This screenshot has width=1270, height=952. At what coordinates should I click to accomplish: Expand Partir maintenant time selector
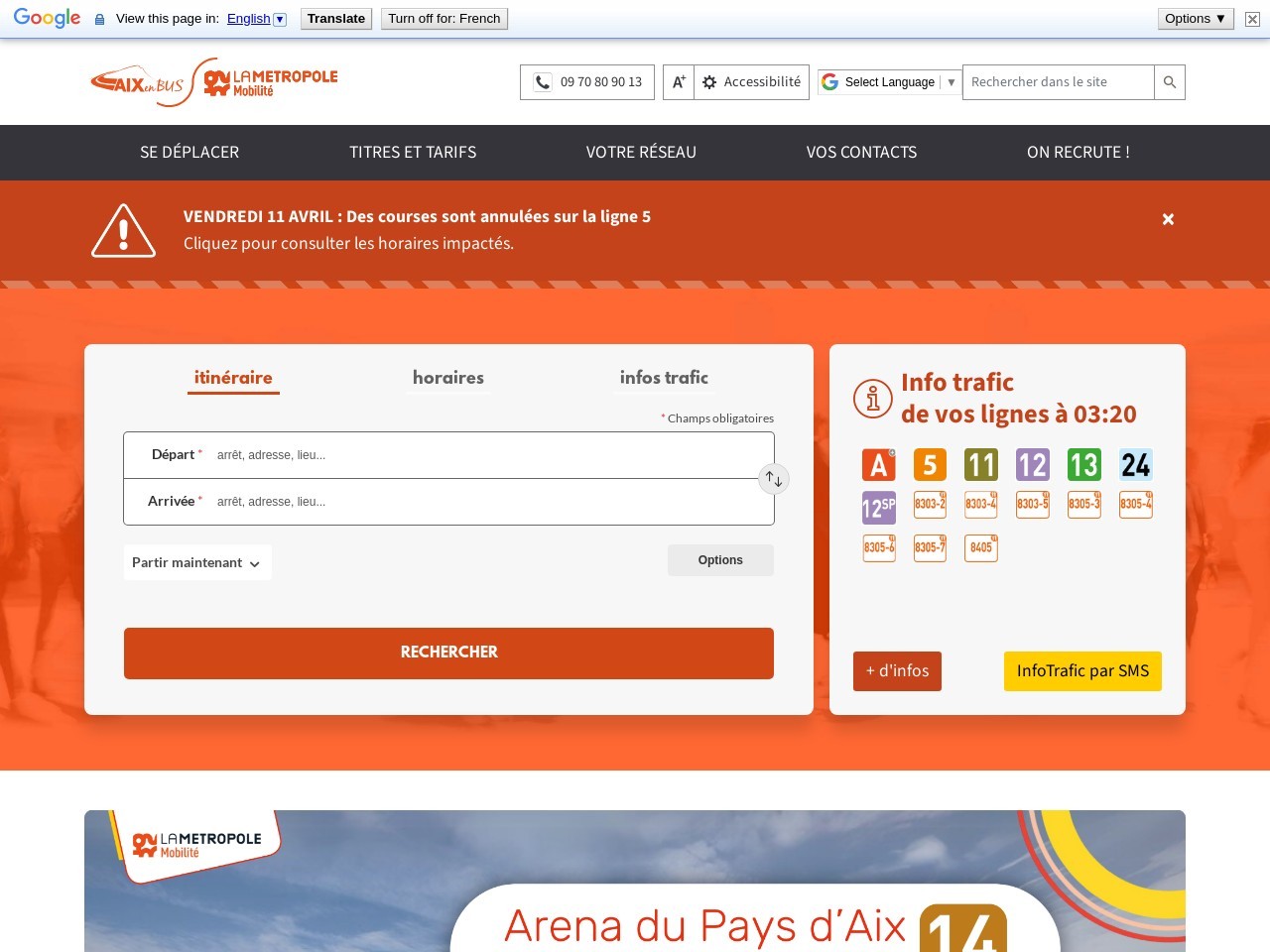[x=196, y=562]
